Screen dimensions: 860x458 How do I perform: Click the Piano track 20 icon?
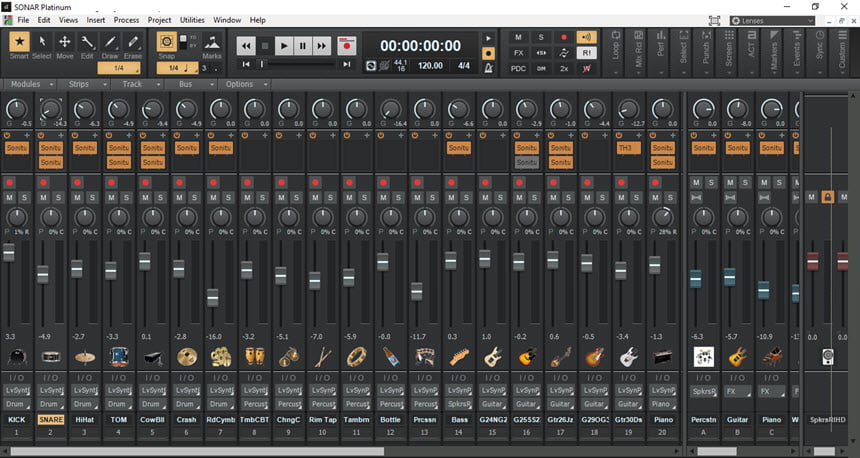coord(663,357)
